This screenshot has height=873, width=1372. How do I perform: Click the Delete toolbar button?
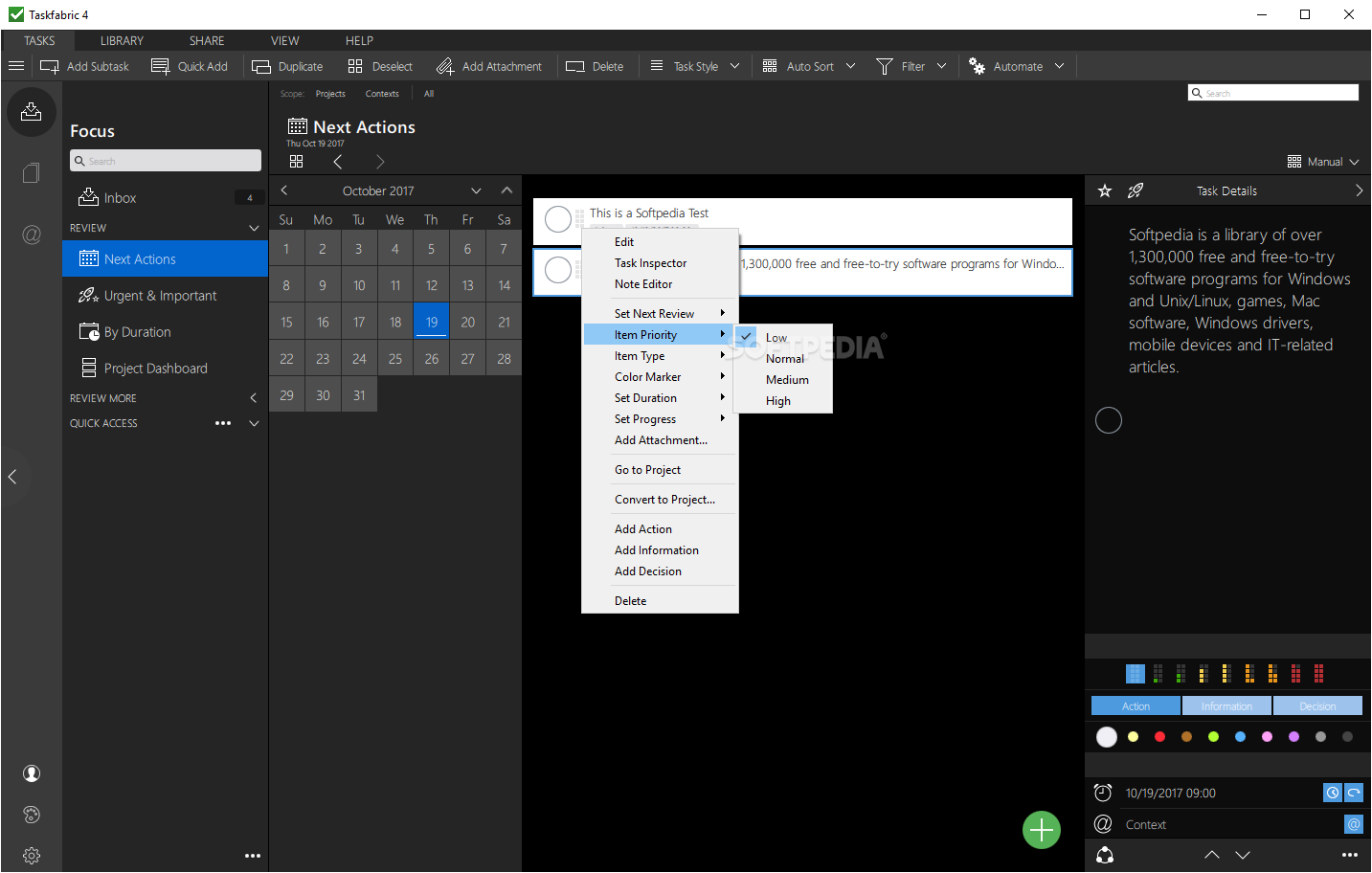pos(595,66)
